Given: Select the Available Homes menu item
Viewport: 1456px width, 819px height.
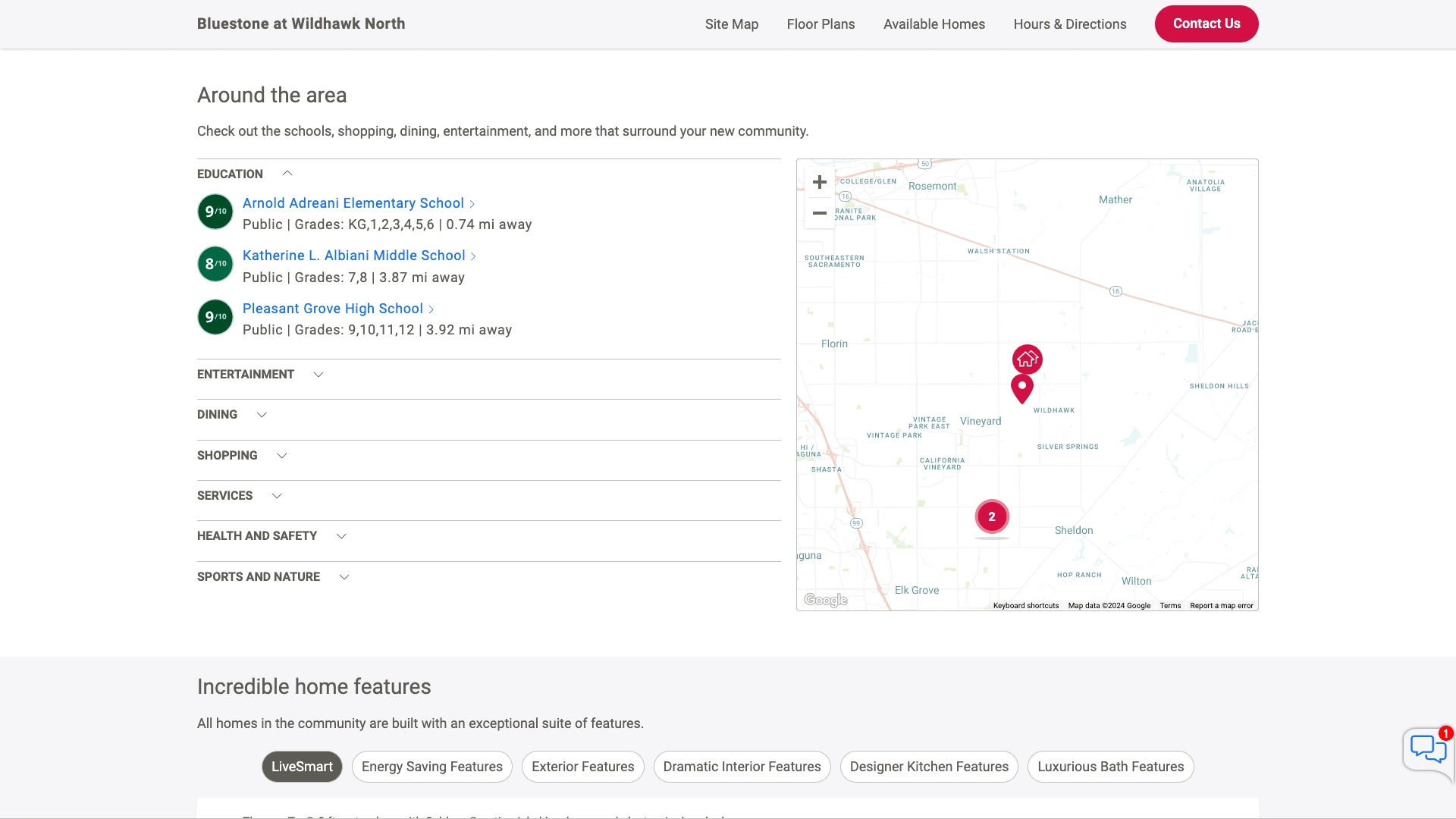Looking at the screenshot, I should (x=934, y=24).
